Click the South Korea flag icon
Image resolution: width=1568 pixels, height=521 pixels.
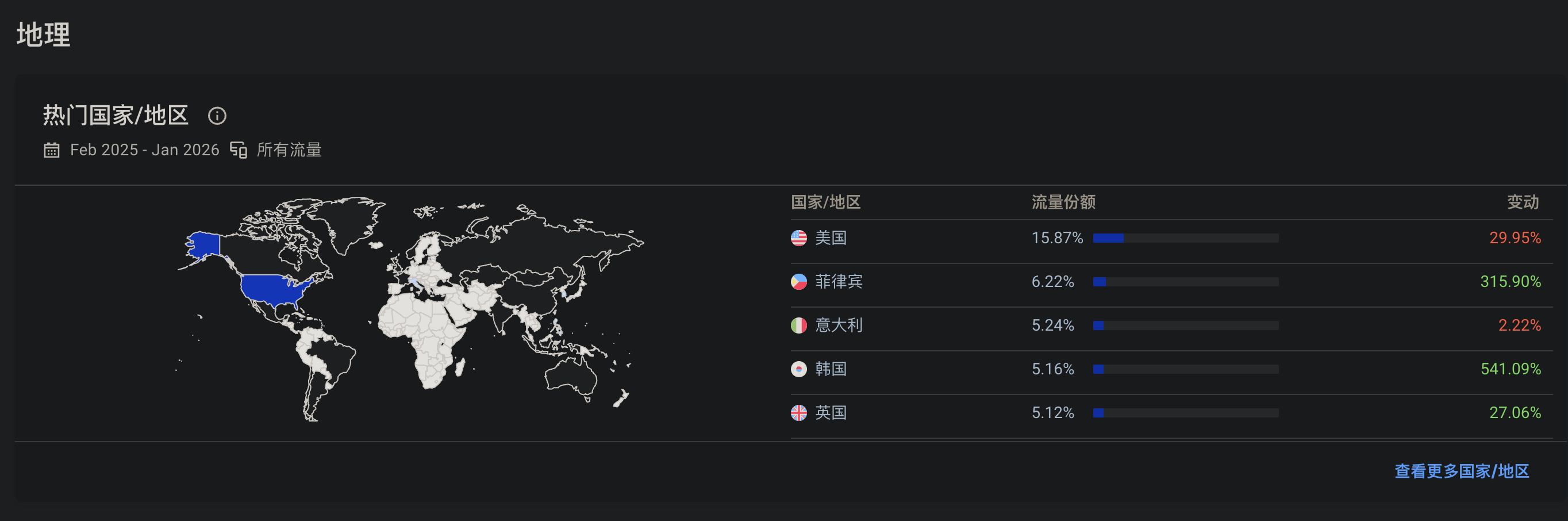798,369
